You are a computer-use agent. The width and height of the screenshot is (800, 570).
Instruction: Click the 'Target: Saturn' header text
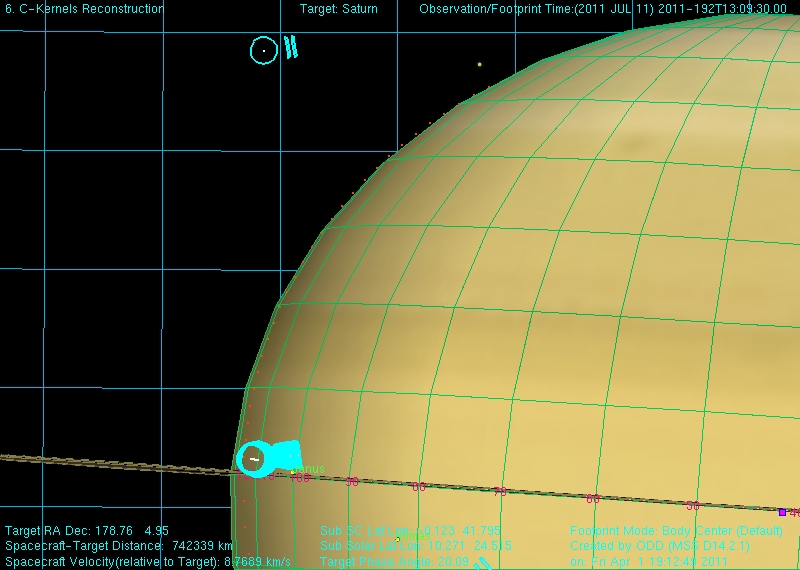tap(339, 9)
